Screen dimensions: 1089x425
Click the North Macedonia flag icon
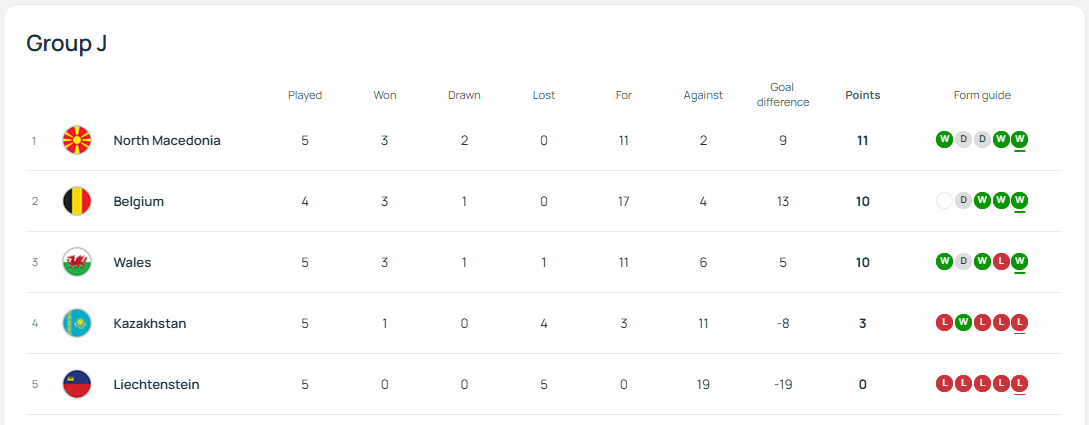click(x=77, y=141)
